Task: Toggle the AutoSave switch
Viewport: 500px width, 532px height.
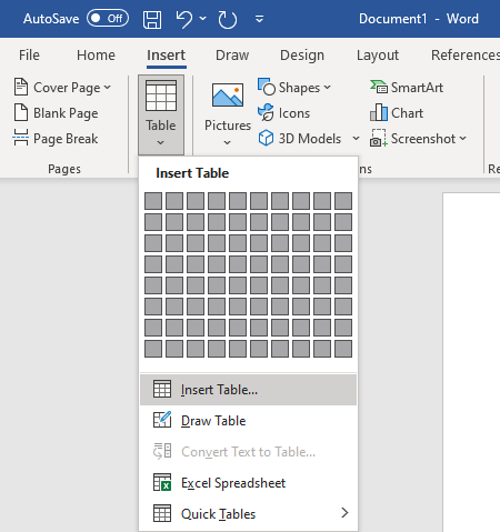Action: pos(108,18)
